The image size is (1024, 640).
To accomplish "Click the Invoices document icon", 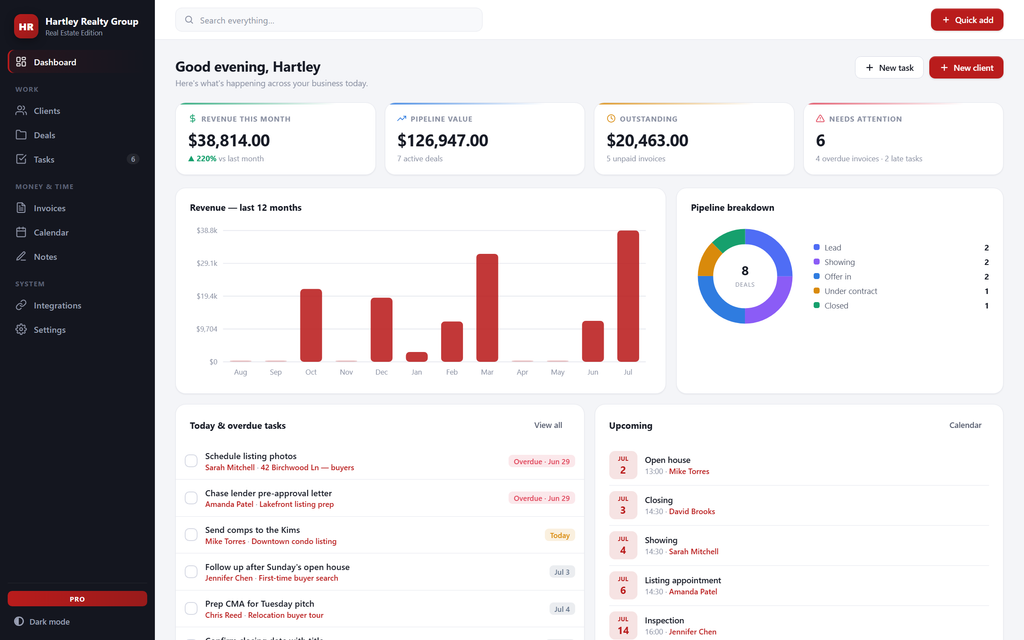I will click(x=21, y=208).
